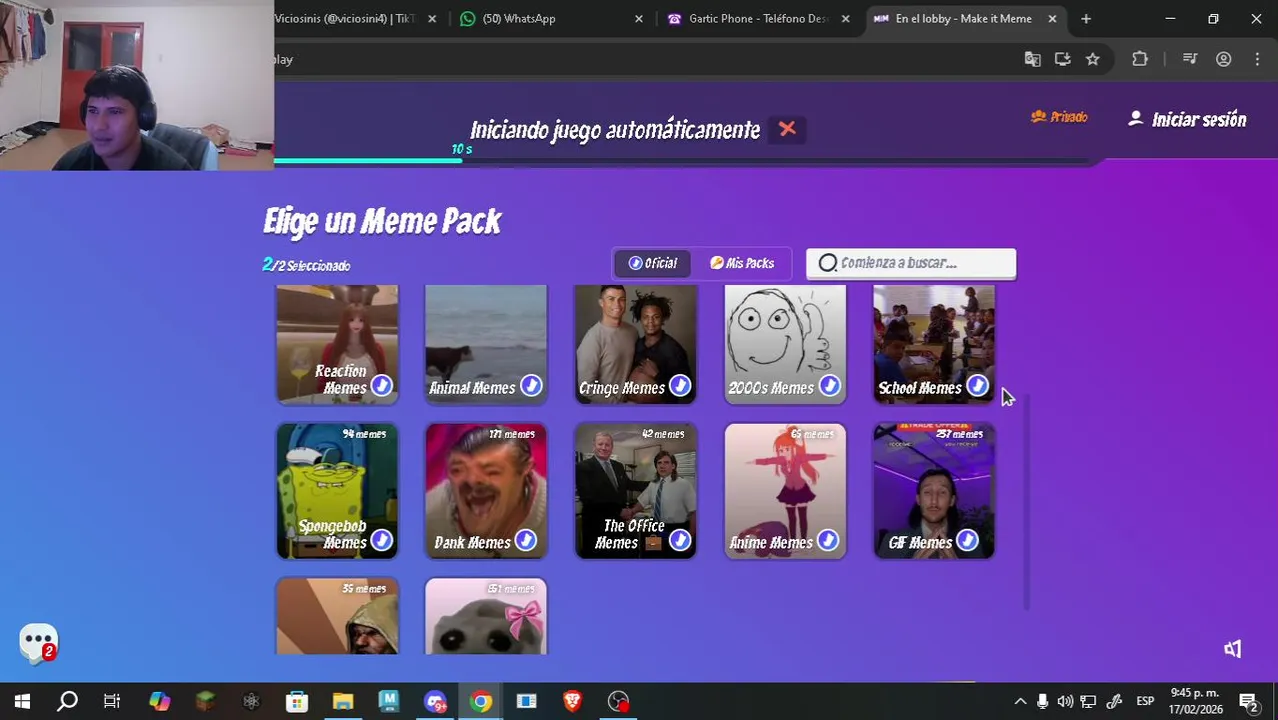
Task: Toggle the 2000s Memes pack checkmark
Action: (x=829, y=386)
